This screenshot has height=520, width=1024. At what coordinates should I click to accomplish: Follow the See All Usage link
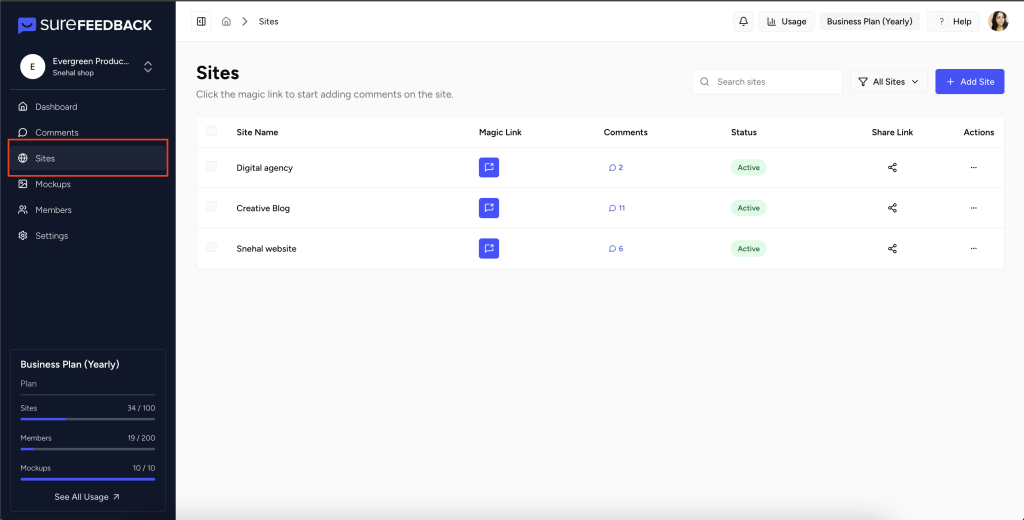point(87,497)
